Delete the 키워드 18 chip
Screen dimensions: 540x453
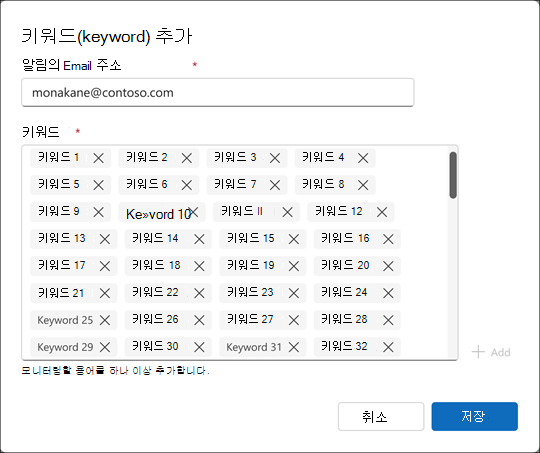[199, 266]
